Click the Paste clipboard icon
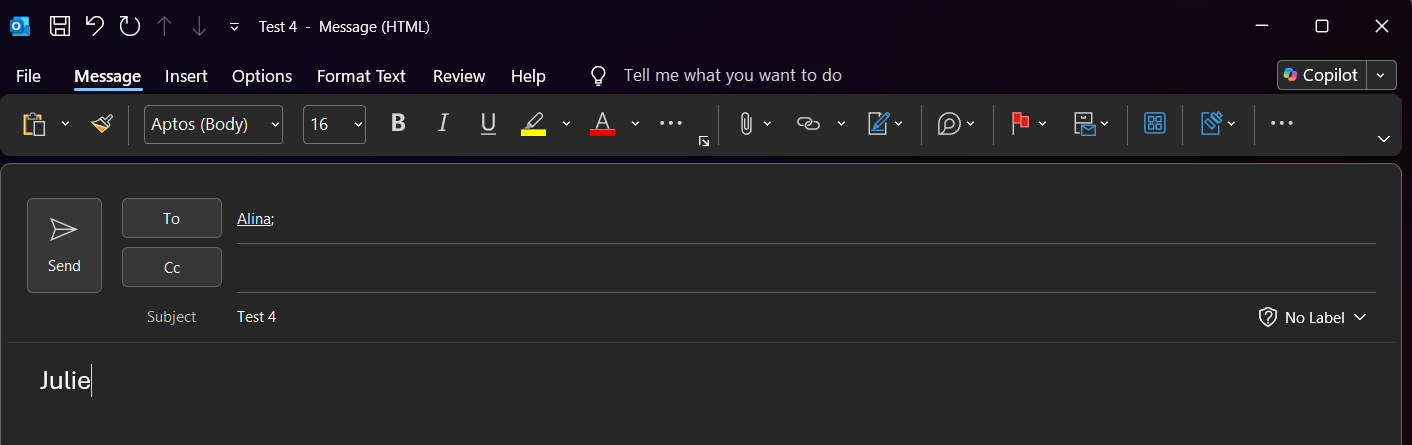 click(35, 124)
